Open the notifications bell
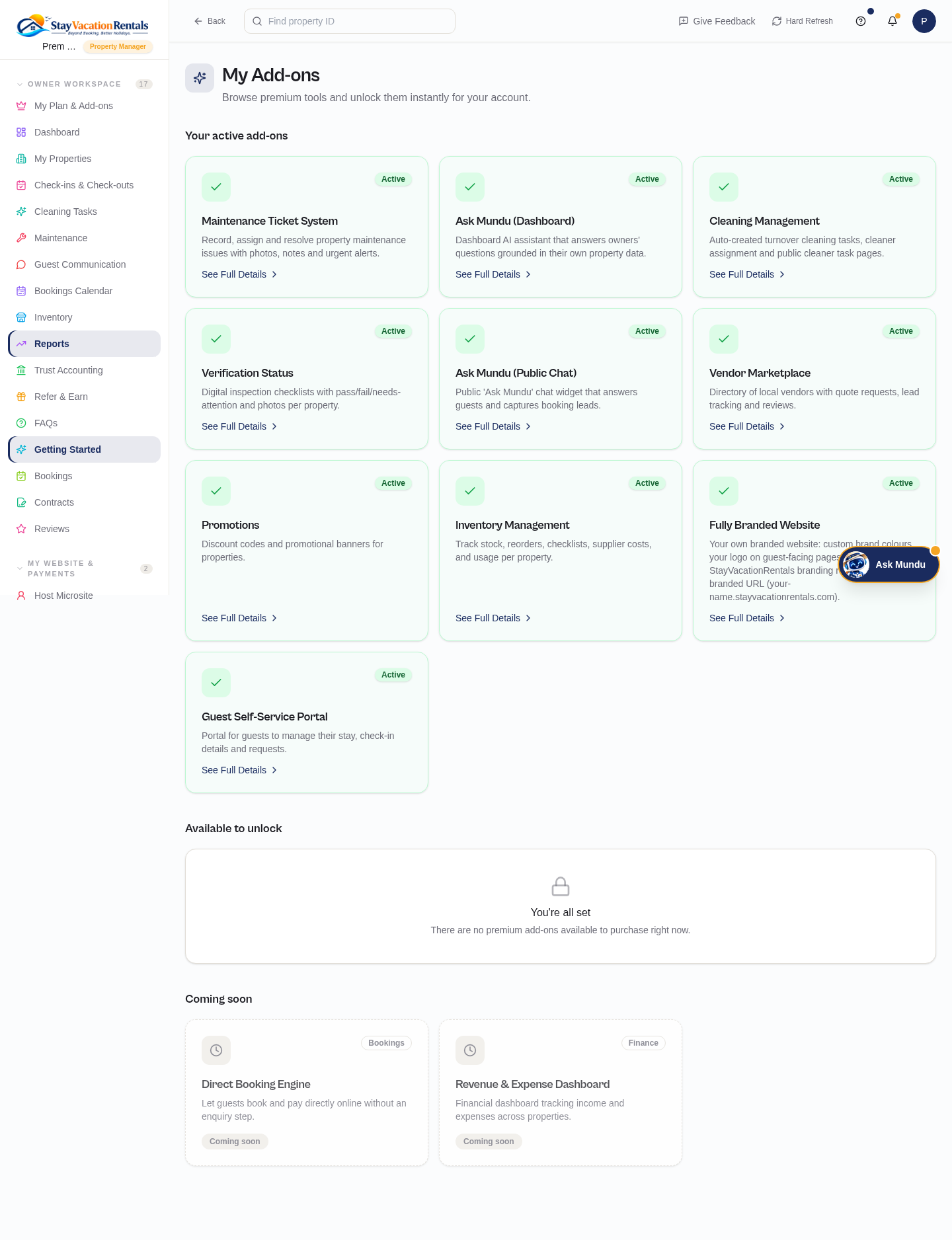Screen dimensions: 952x1240 coord(892,21)
